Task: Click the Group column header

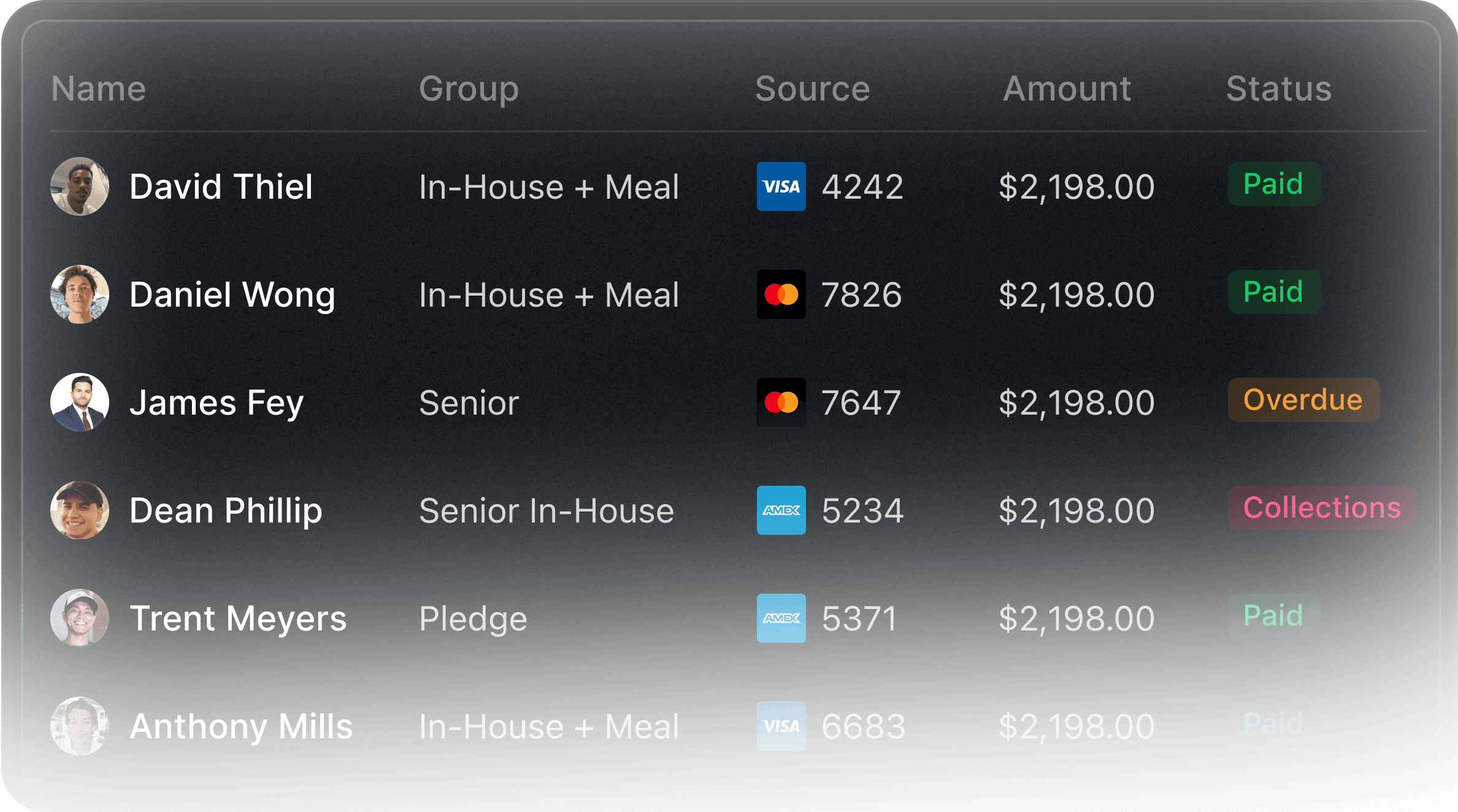Action: (469, 88)
